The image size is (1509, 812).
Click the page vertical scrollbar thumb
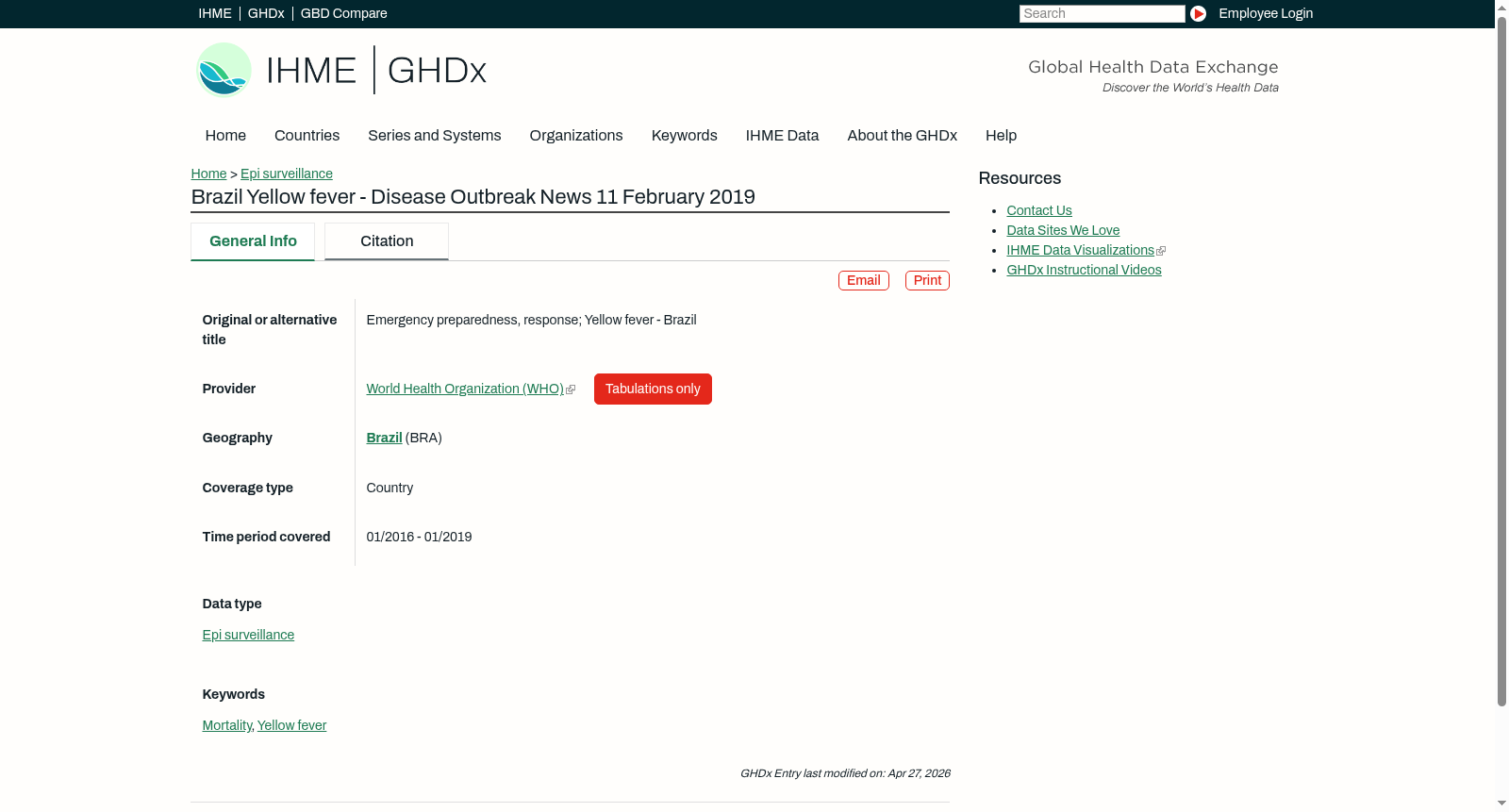(1501, 360)
